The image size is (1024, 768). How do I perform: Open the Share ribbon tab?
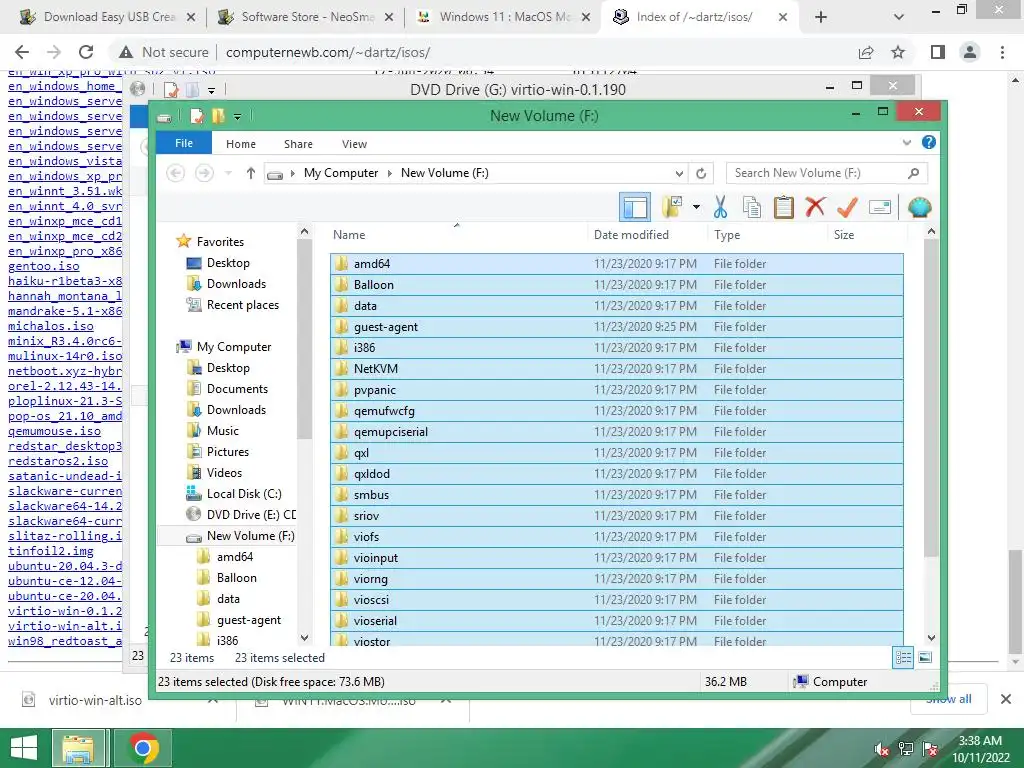pos(298,144)
